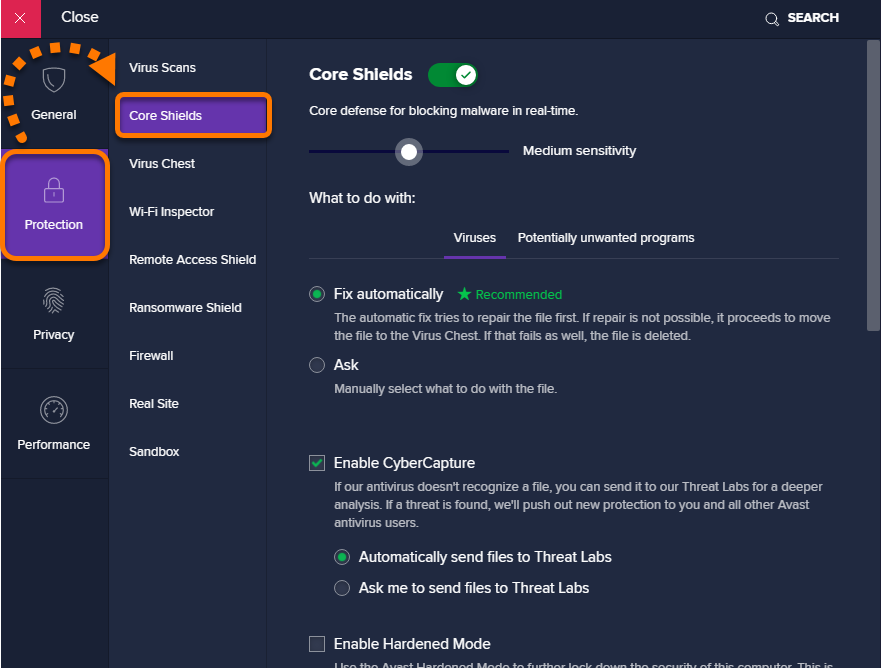The height and width of the screenshot is (668, 881).
Task: Open Virus Chest settings
Action: (162, 164)
